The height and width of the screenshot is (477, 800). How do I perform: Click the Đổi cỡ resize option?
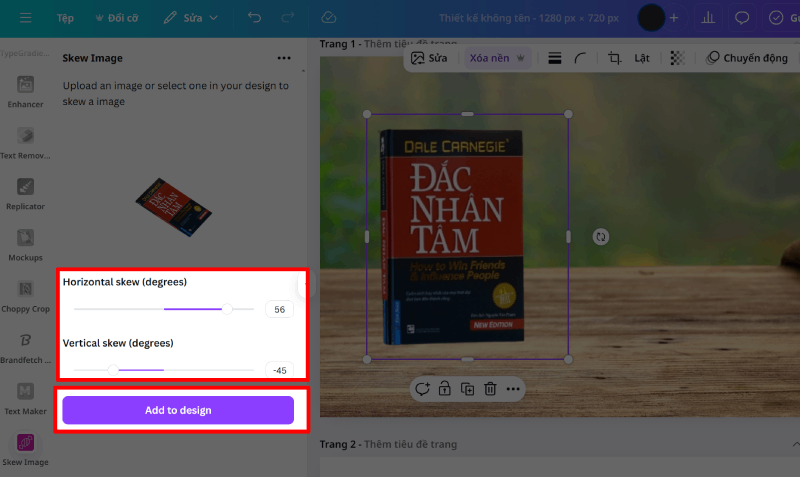pyautogui.click(x=117, y=18)
